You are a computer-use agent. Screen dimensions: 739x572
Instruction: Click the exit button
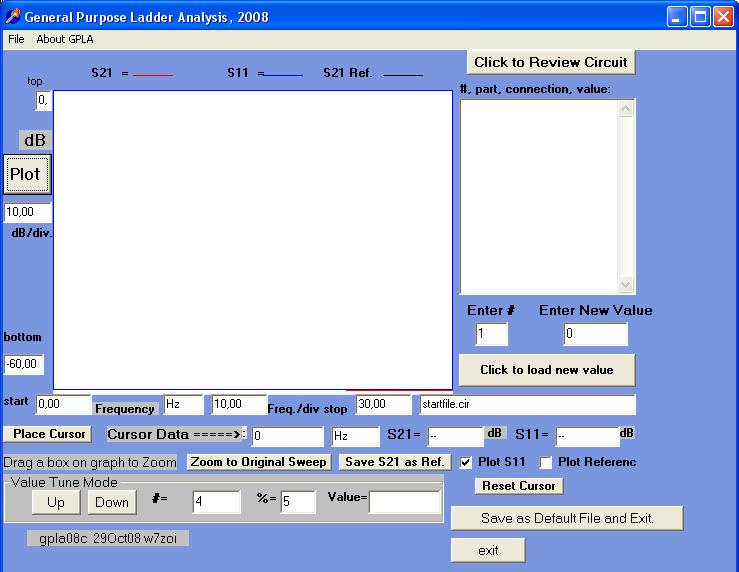point(488,550)
